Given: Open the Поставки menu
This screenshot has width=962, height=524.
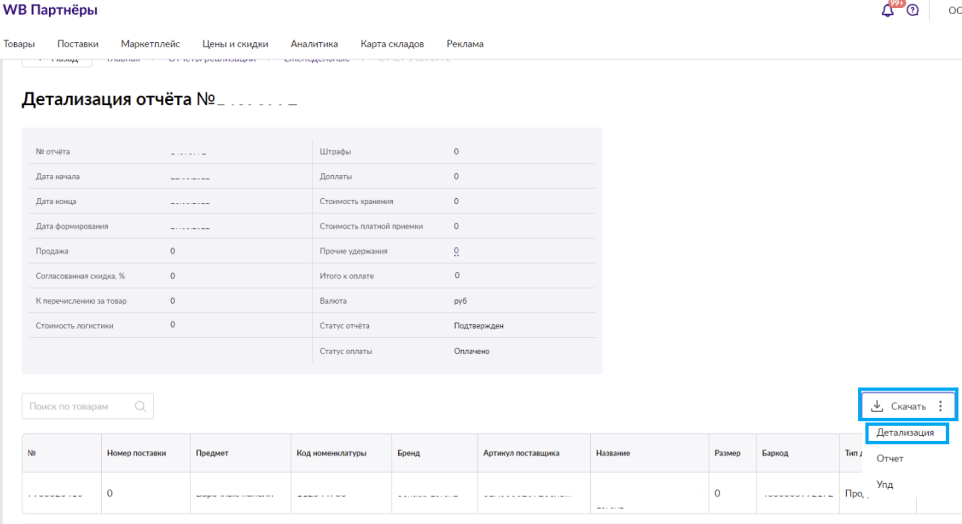Looking at the screenshot, I should (78, 44).
